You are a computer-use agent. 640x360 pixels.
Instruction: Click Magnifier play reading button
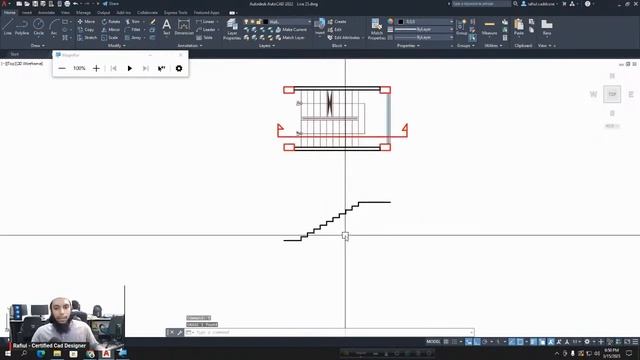[x=130, y=68]
